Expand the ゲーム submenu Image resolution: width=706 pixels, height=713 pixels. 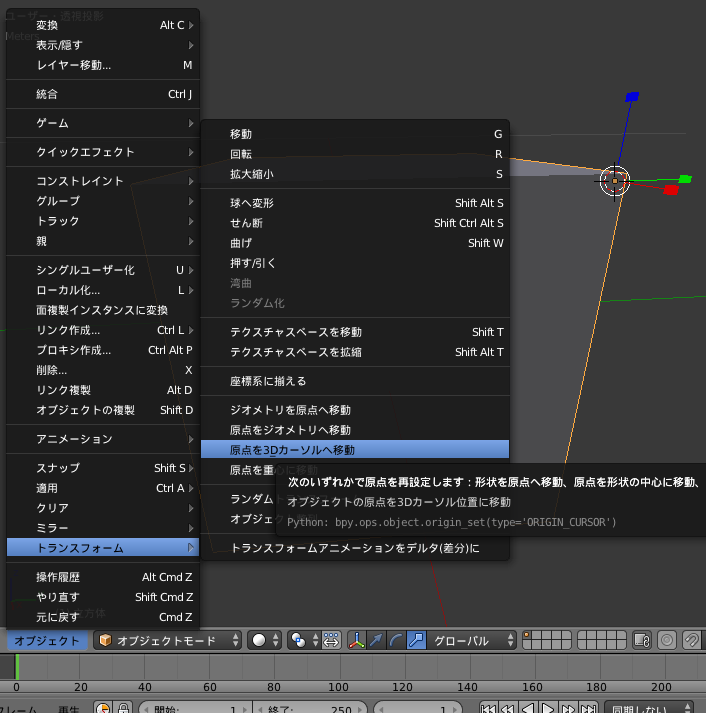click(x=103, y=123)
